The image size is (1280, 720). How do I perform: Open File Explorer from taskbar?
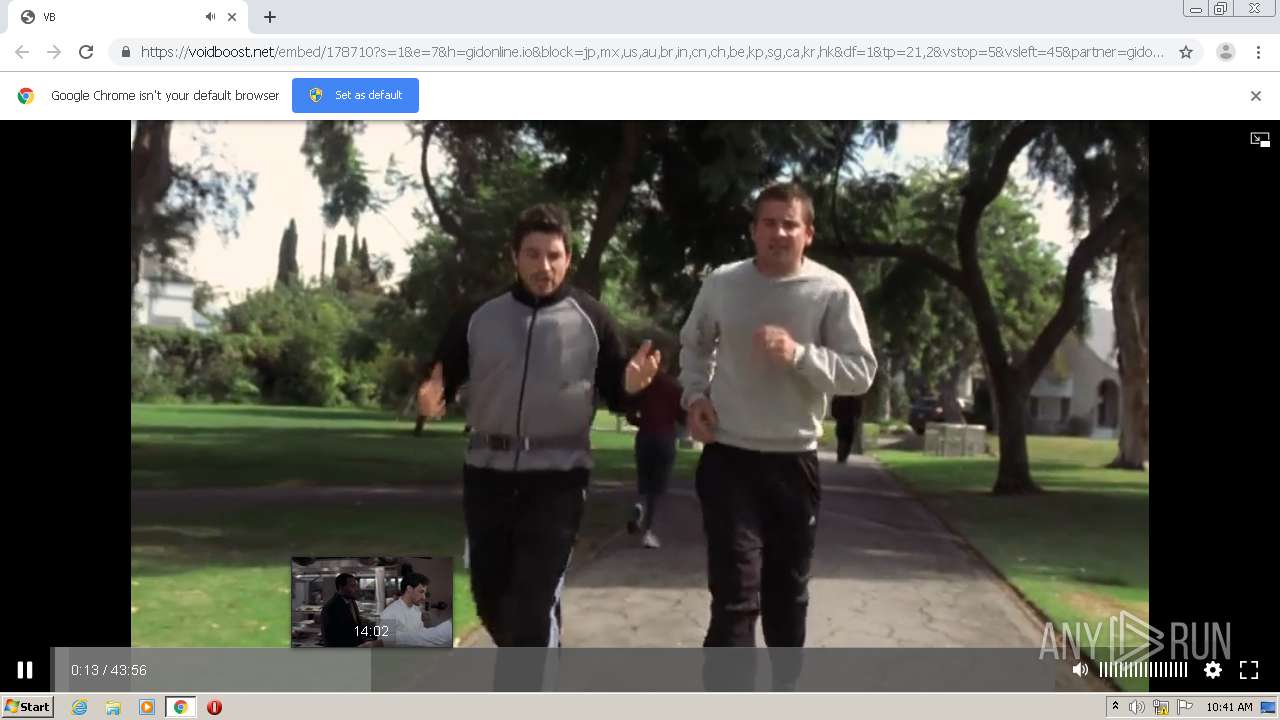[x=113, y=707]
